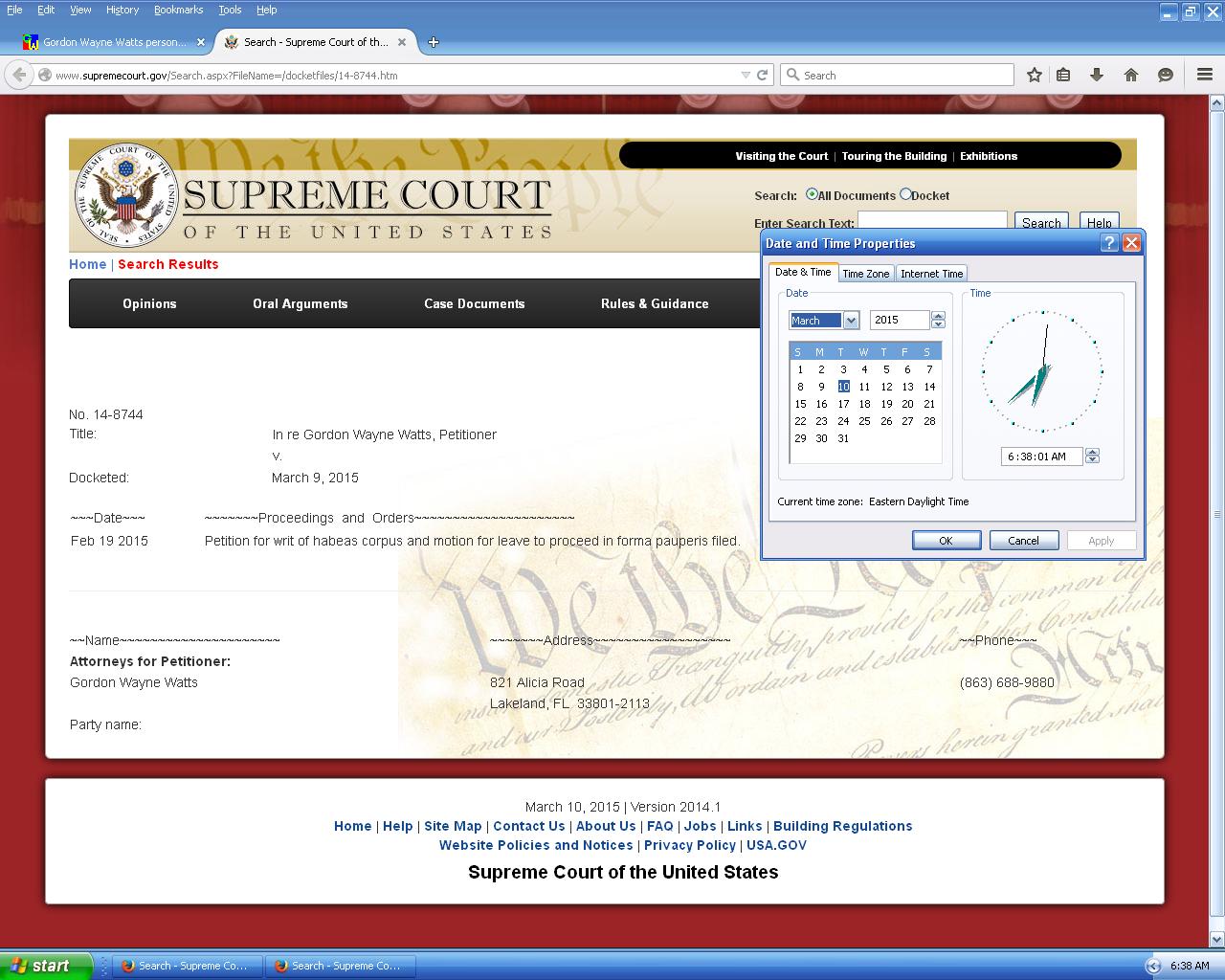Select Docket radio button
The image size is (1225, 980).
905,194
